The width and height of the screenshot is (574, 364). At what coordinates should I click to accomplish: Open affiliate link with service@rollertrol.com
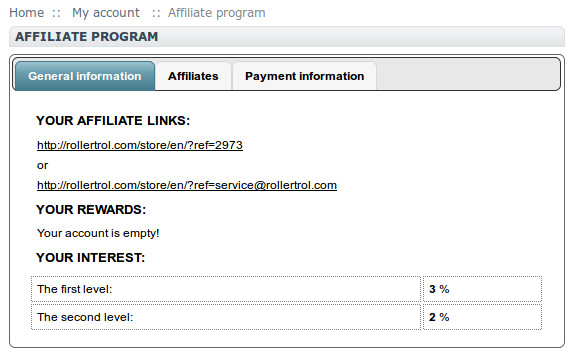tap(187, 185)
